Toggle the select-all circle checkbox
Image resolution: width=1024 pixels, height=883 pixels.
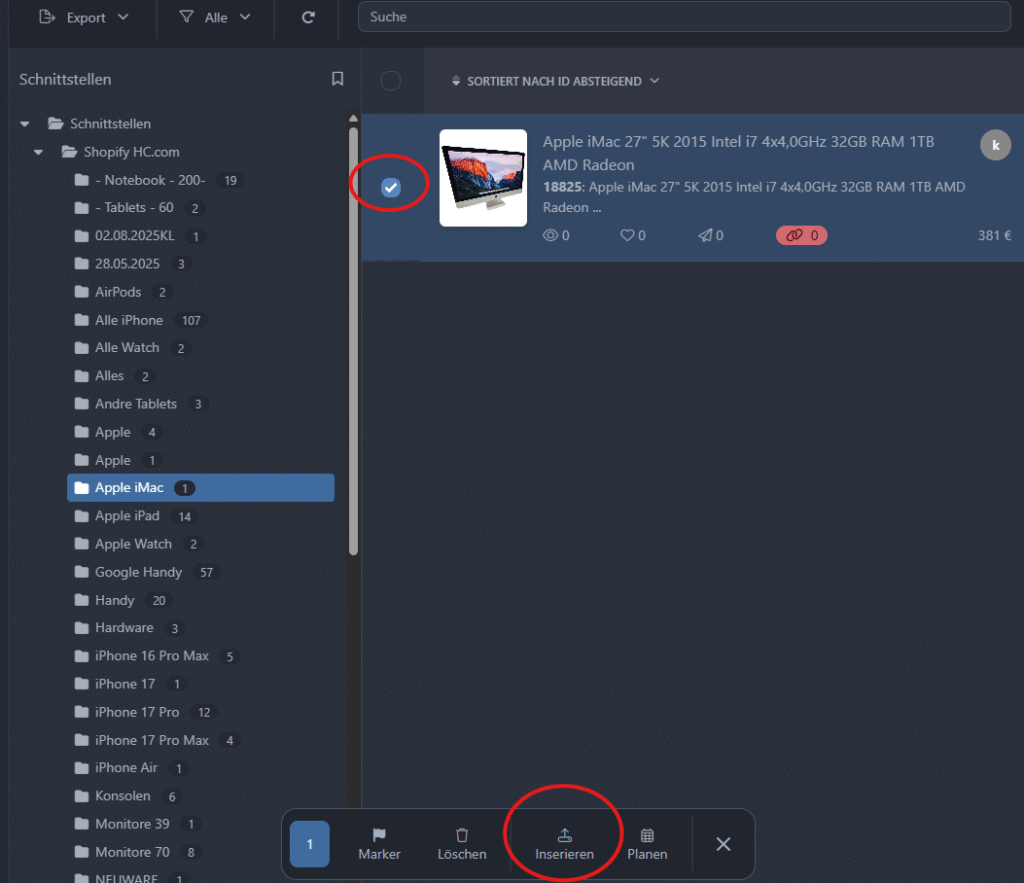[391, 81]
